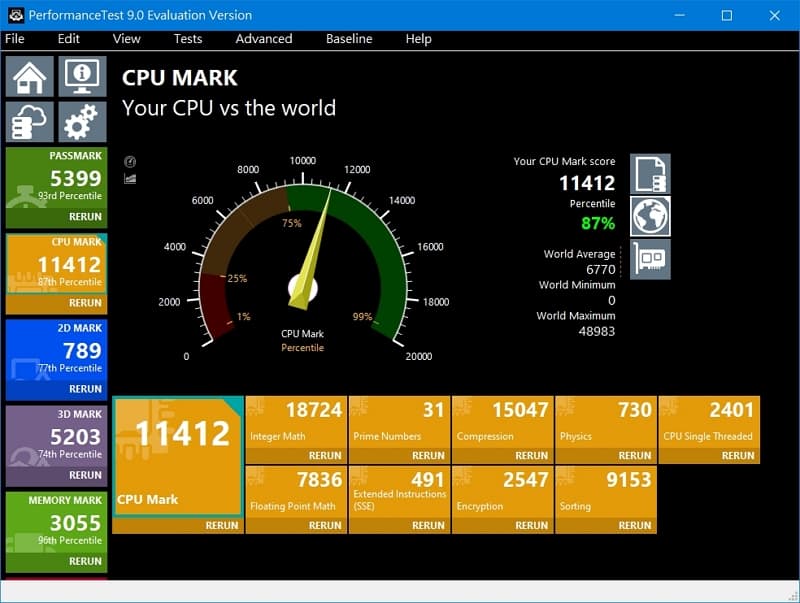This screenshot has width=800, height=603.
Task: Select the 2D Mark 789 tile
Action: [56, 350]
